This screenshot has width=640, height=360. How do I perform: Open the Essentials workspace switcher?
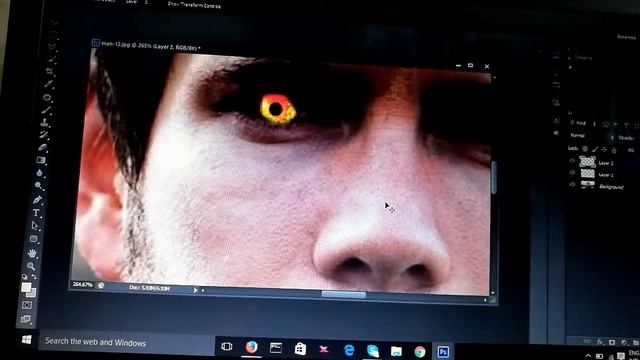click(627, 37)
